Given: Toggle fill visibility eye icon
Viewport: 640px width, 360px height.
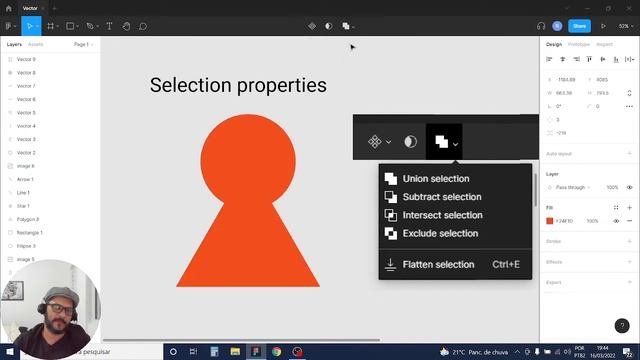Looking at the screenshot, I should (616, 221).
